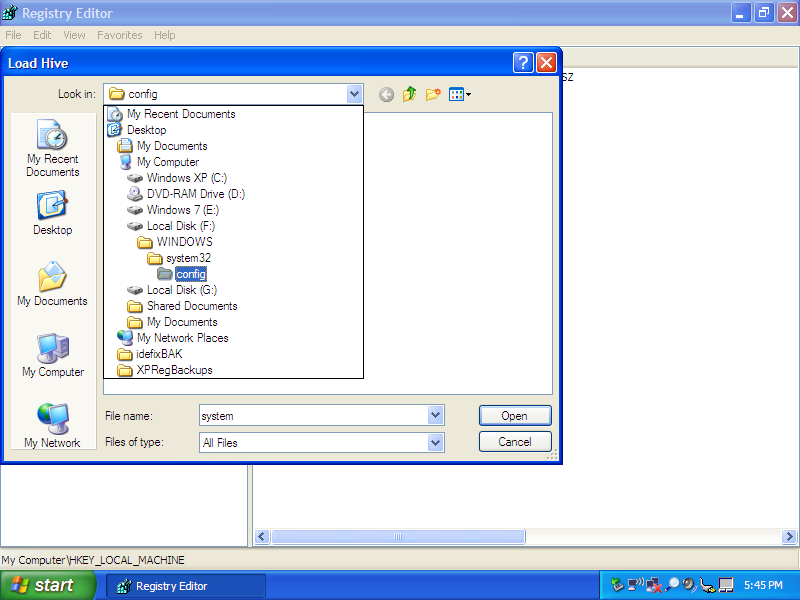Click the Load Hive help question button

[523, 63]
